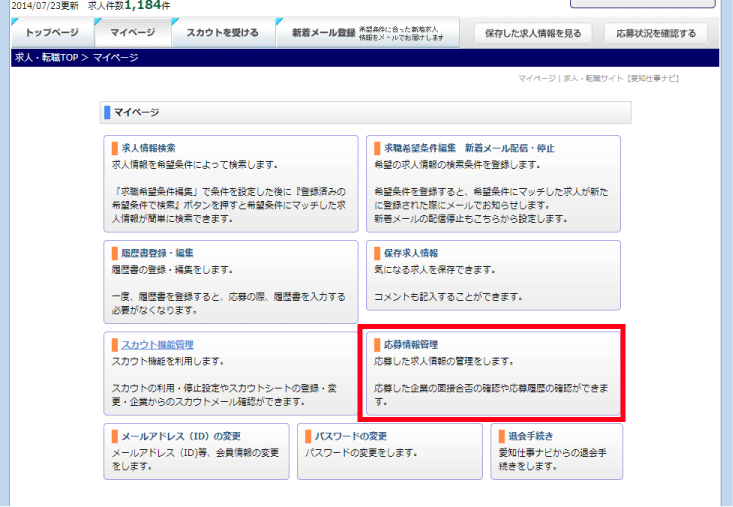Screen dimensions: 733x507
Task: Click the orange marker beside 退会手続き
Action: point(502,436)
